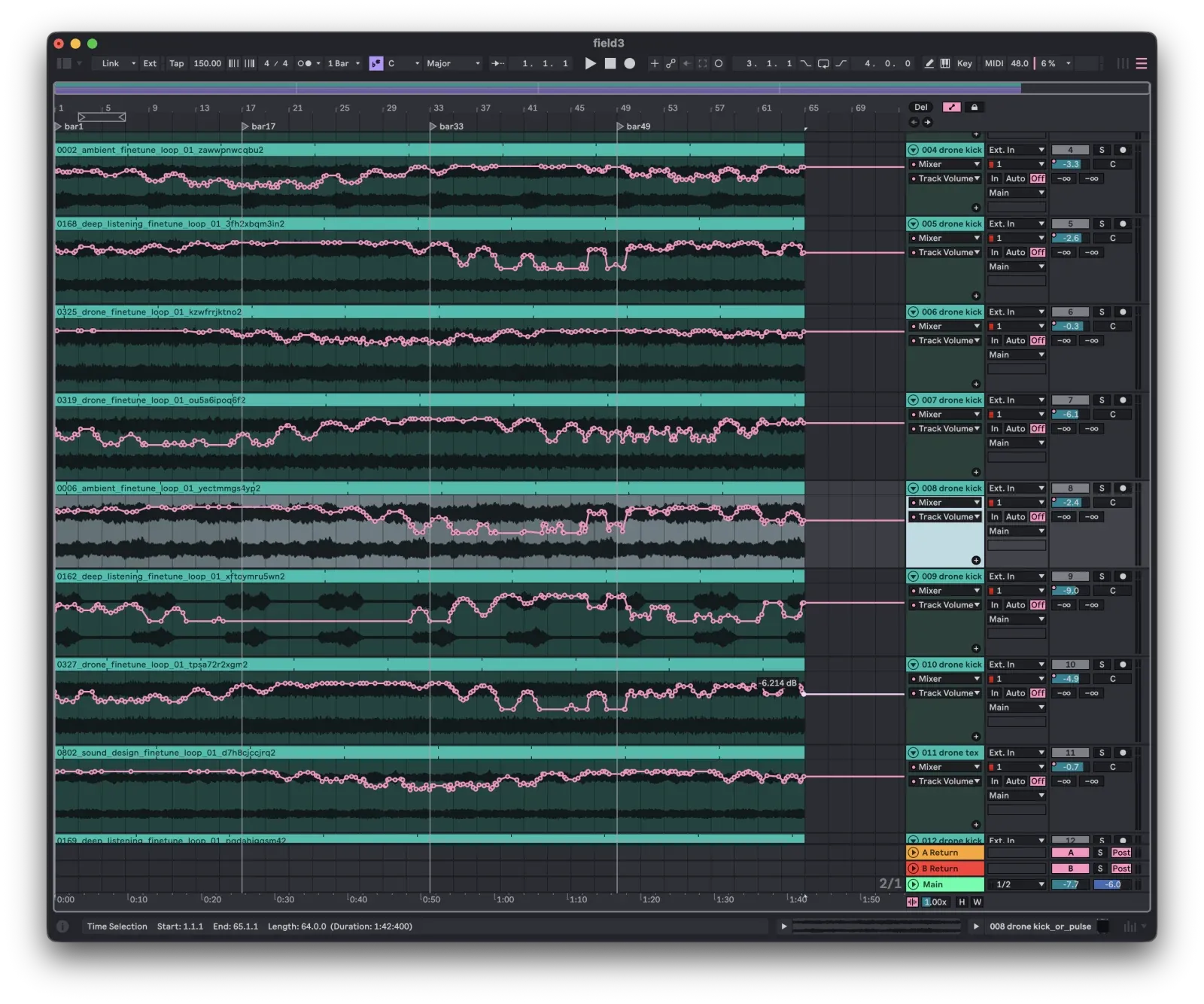Adjust Main track volume slider -7.7
Viewport: 1204px width, 1004px height.
tap(1070, 884)
